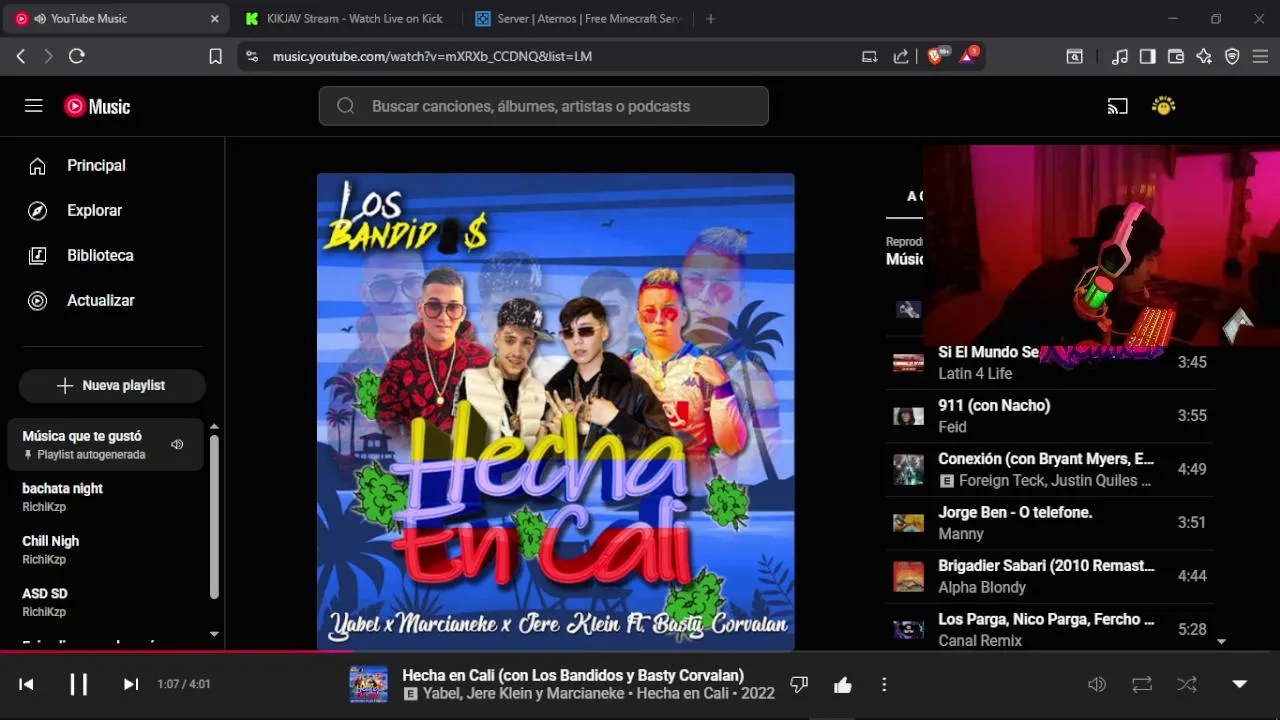Click the sidebar playlist scrollbar

point(214,516)
